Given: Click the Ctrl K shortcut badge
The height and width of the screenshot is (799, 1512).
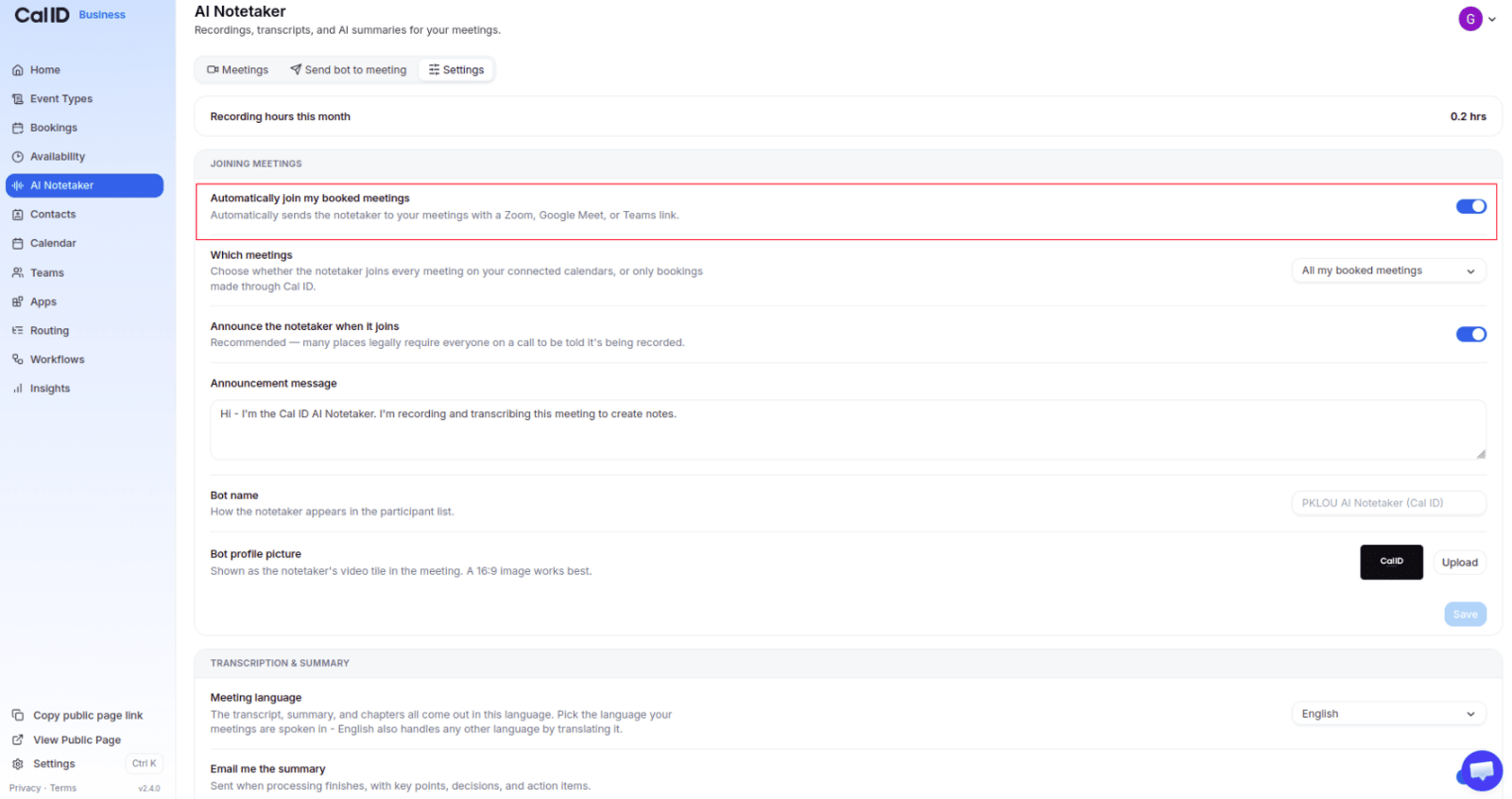Looking at the screenshot, I should [145, 764].
